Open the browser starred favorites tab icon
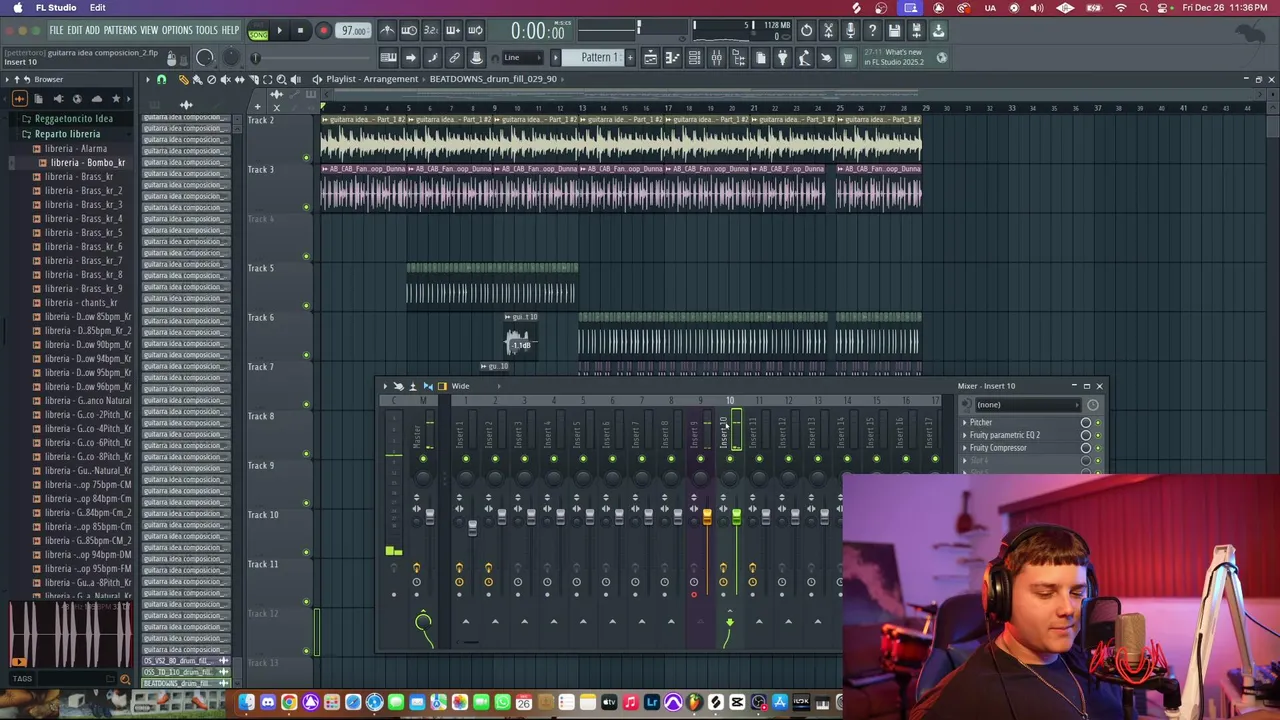 click(116, 98)
